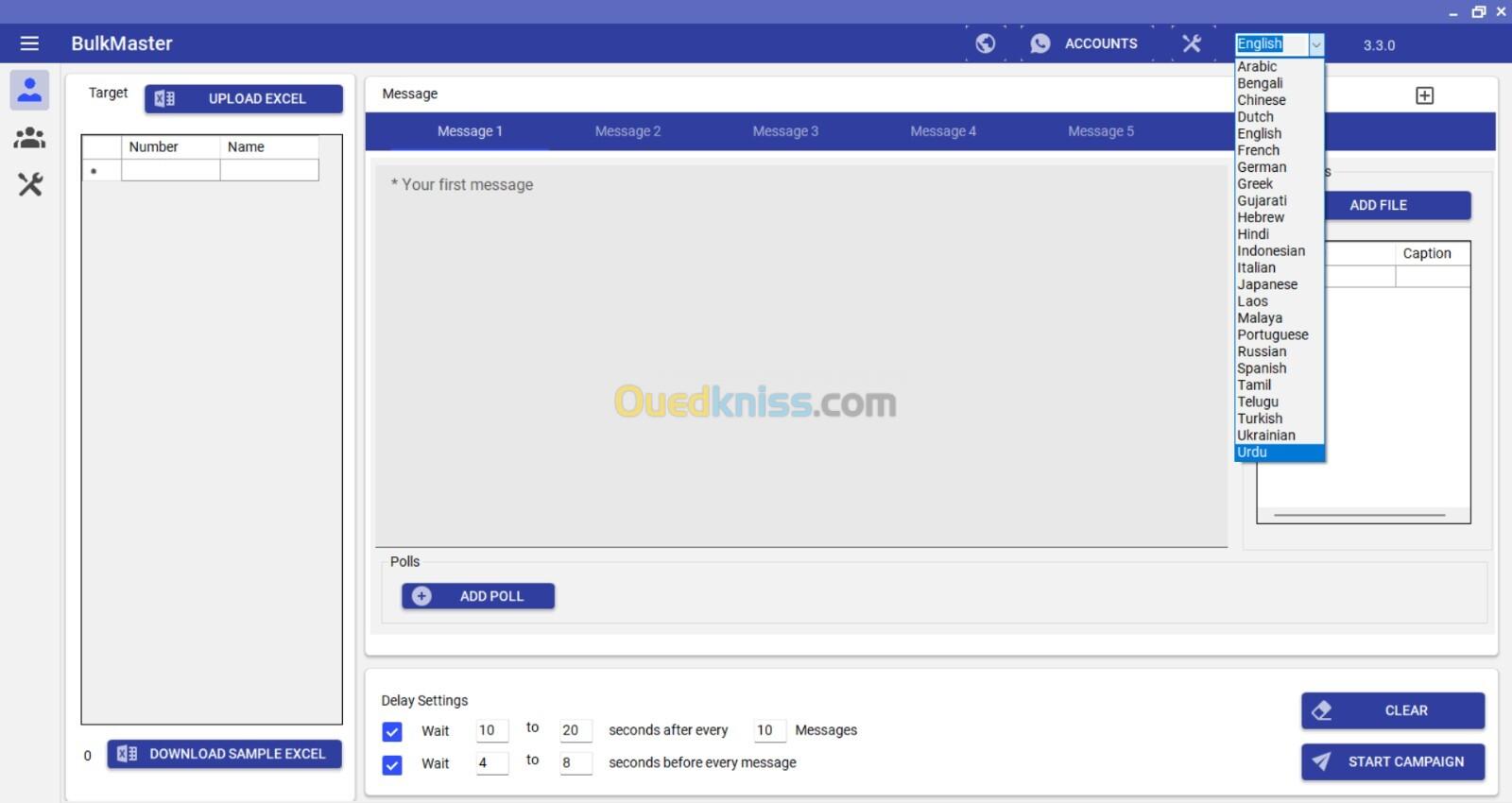Pick Russian from the language list
The width and height of the screenshot is (1512, 803).
pyautogui.click(x=1280, y=351)
